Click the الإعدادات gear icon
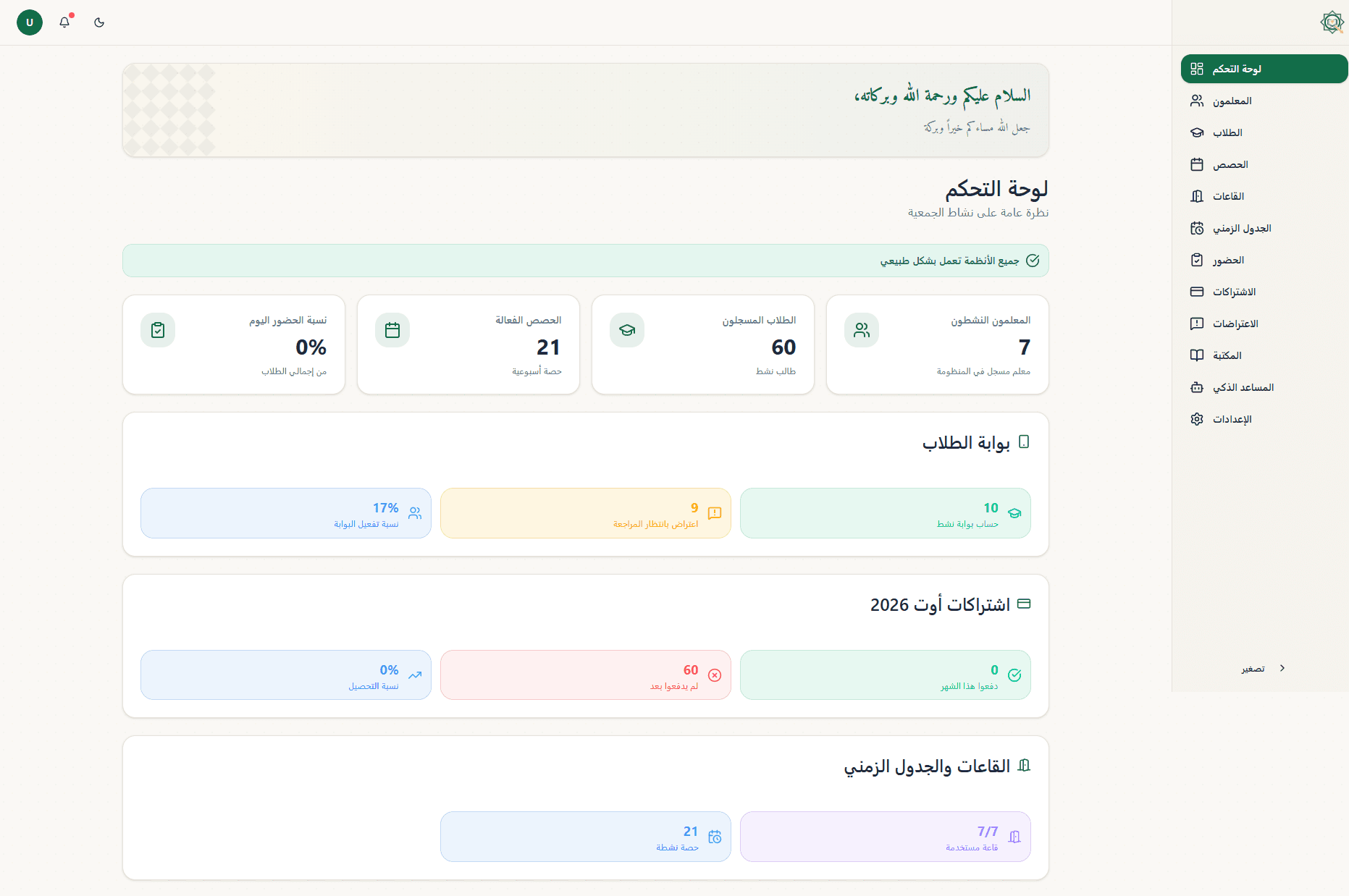Viewport: 1349px width, 896px height. 1197,419
